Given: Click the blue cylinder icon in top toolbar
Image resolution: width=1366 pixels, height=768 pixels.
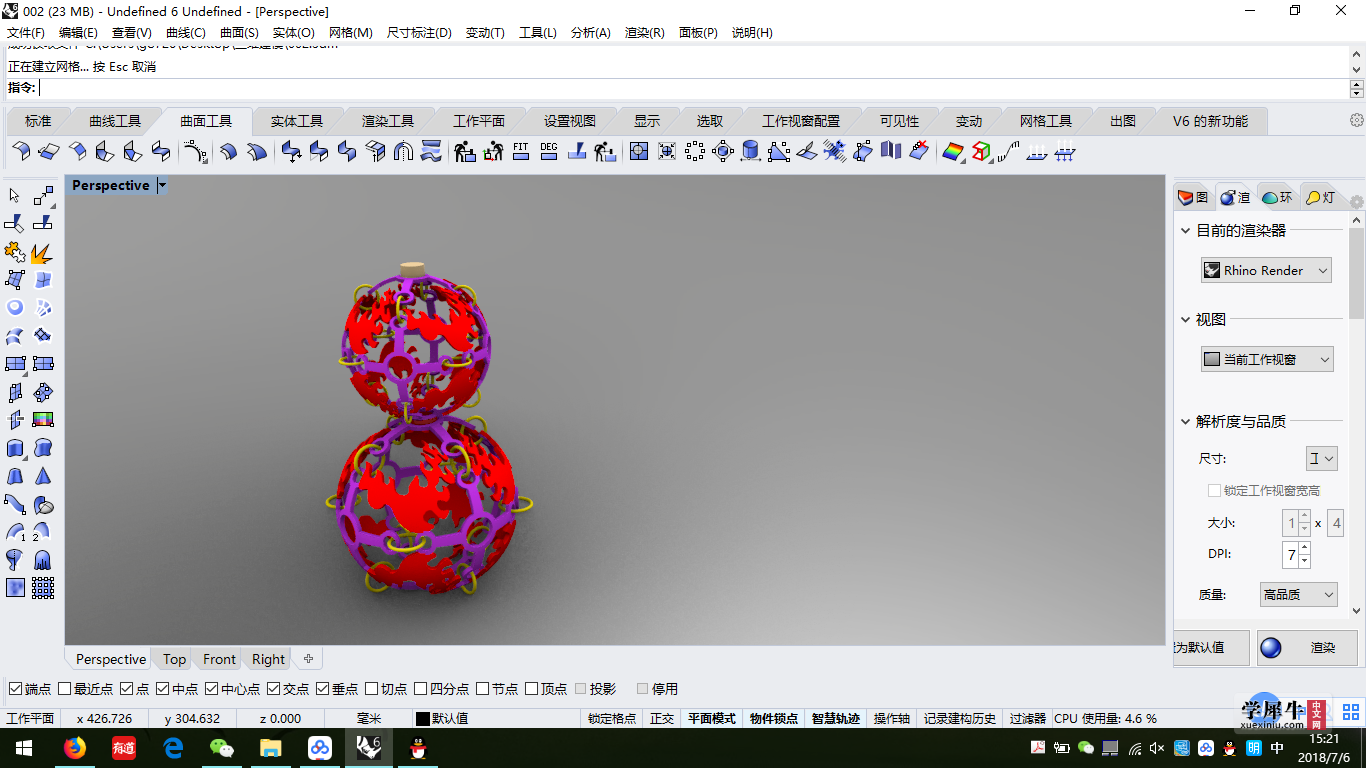Looking at the screenshot, I should pos(751,151).
